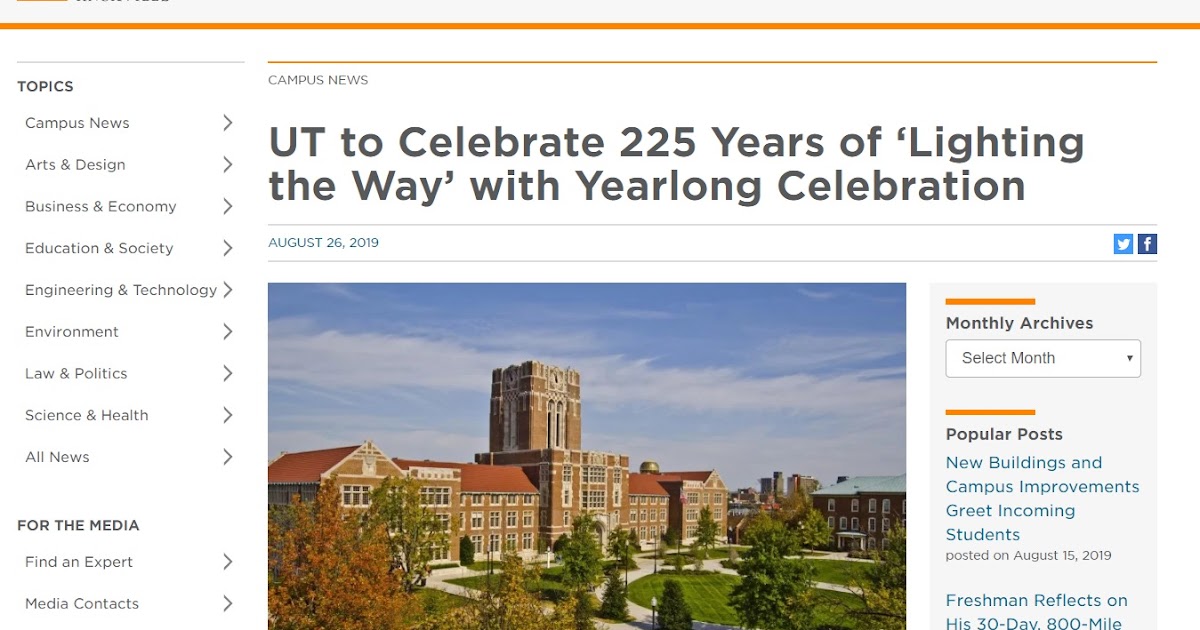Click the arrow icon beside Campus News
The image size is (1200, 630).
pyautogui.click(x=229, y=123)
